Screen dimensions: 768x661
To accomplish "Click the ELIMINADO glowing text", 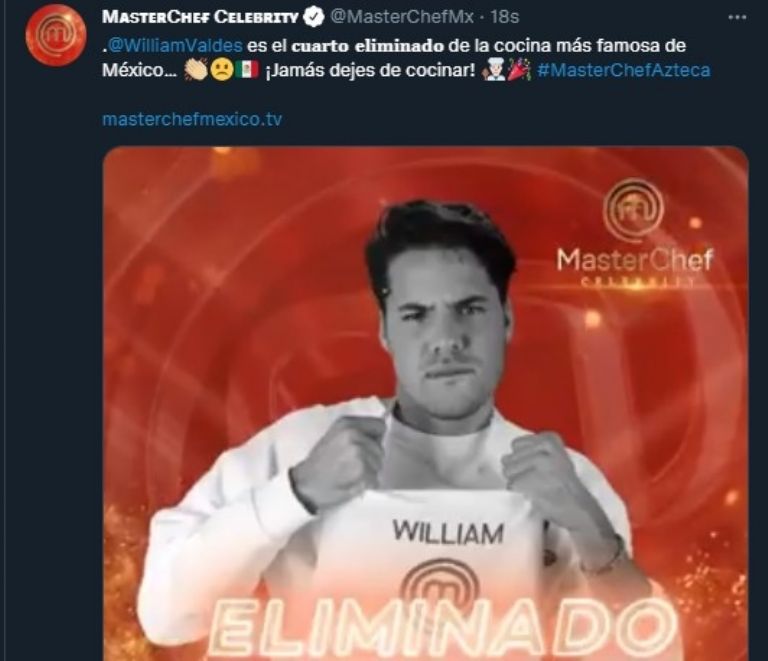I will click(443, 629).
